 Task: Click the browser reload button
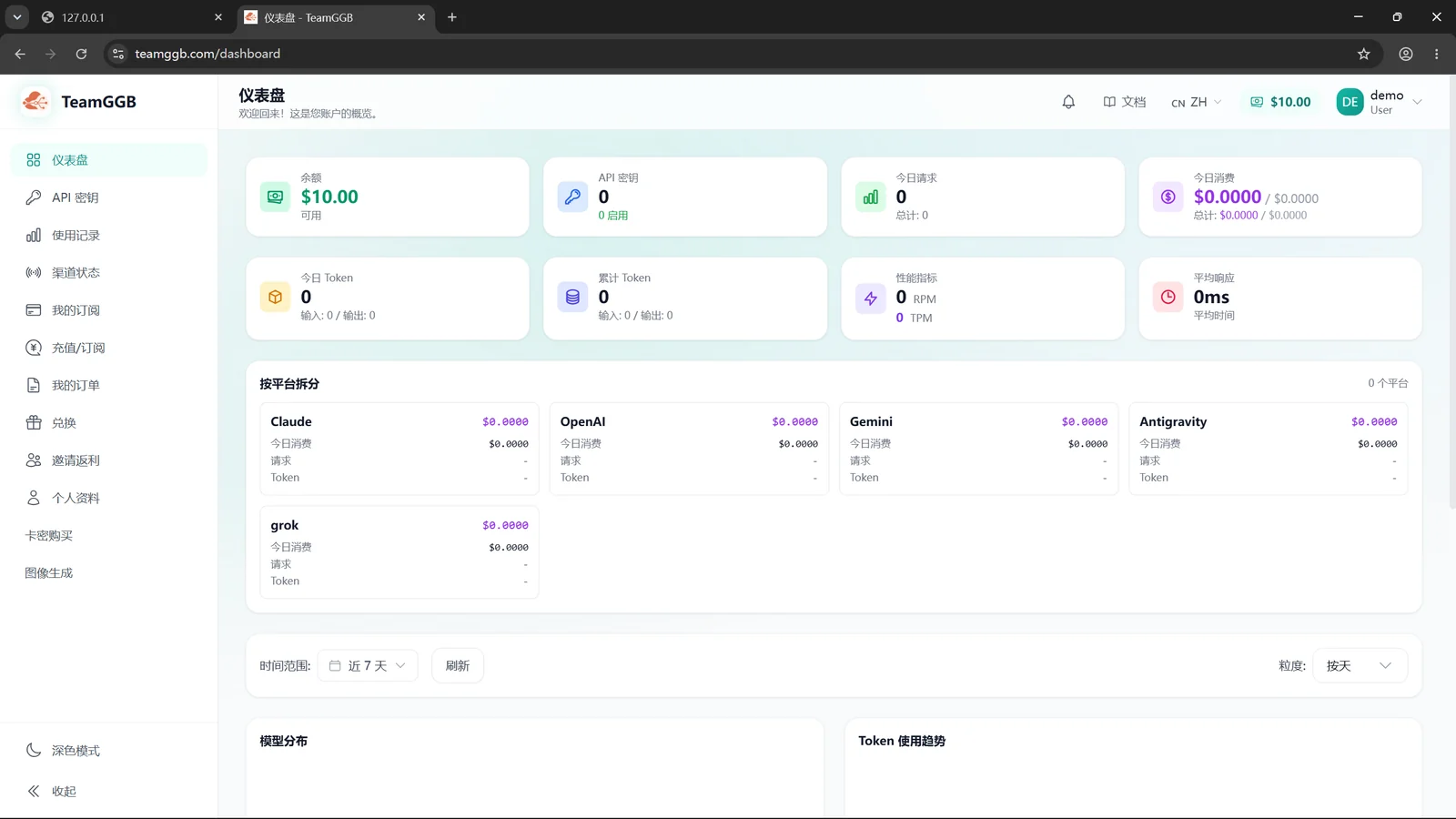click(x=81, y=54)
